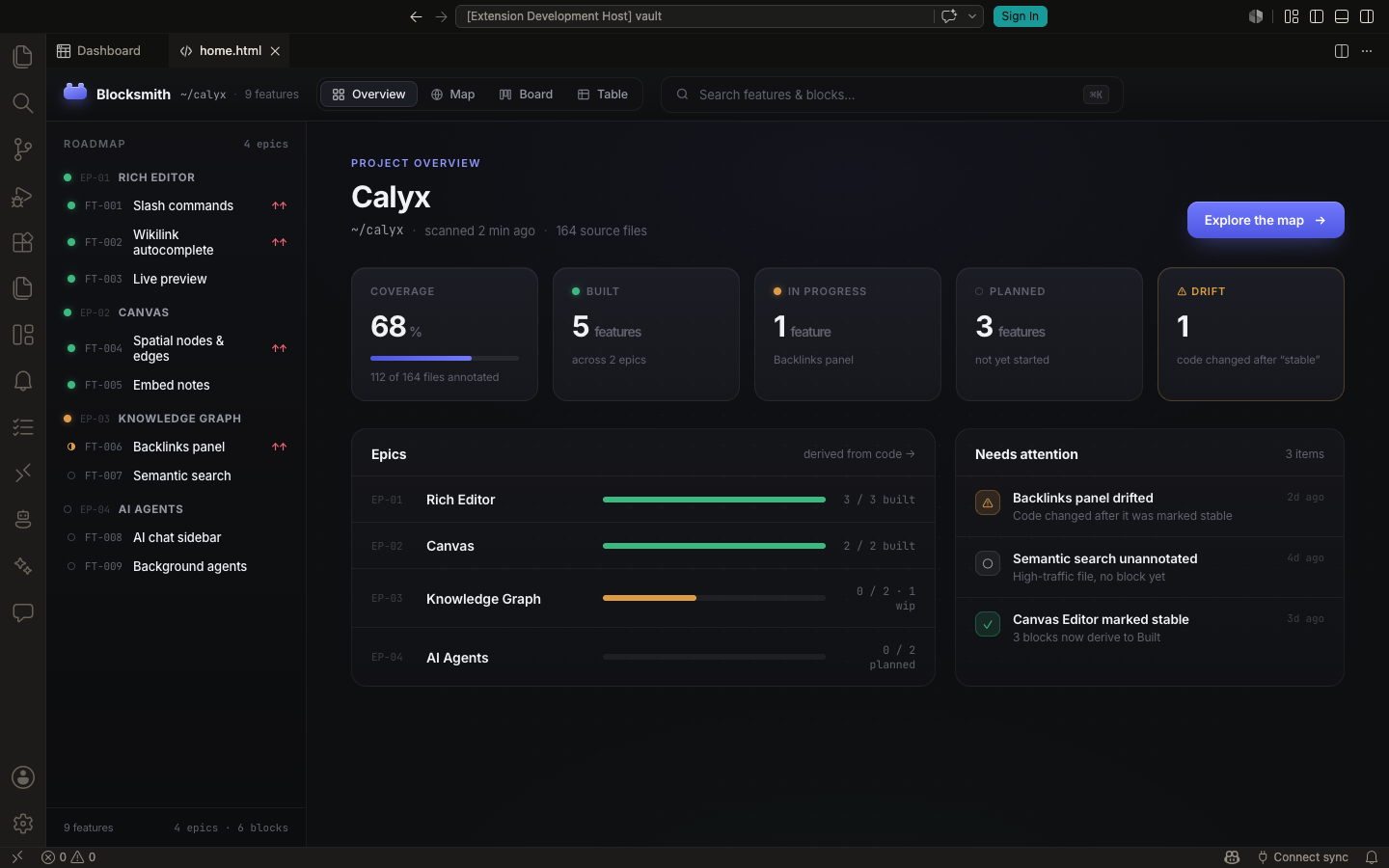This screenshot has height=868, width=1389.
Task: Open the dropdown chevron beside Copilot icon
Action: [972, 16]
